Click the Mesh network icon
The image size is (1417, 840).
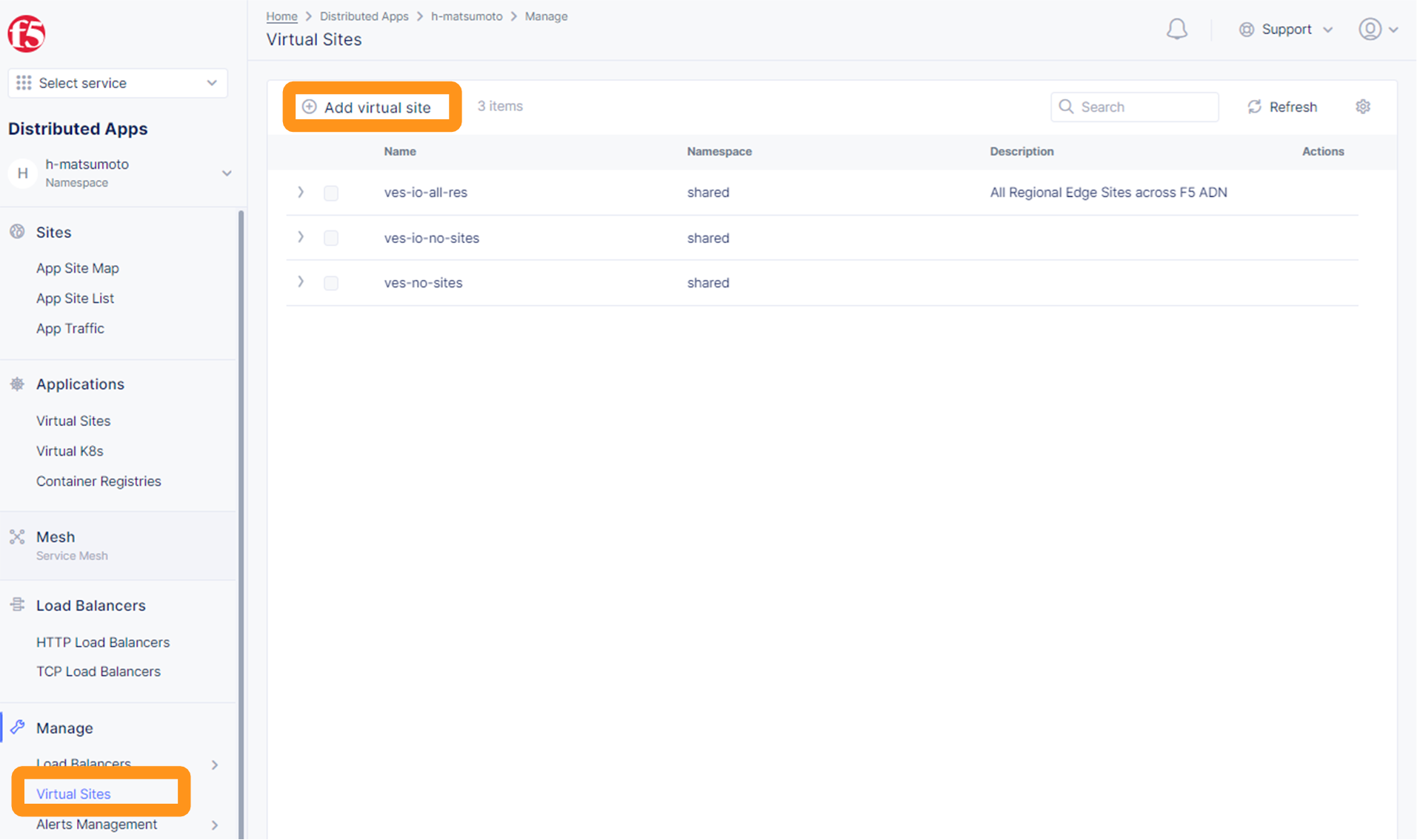click(x=17, y=537)
